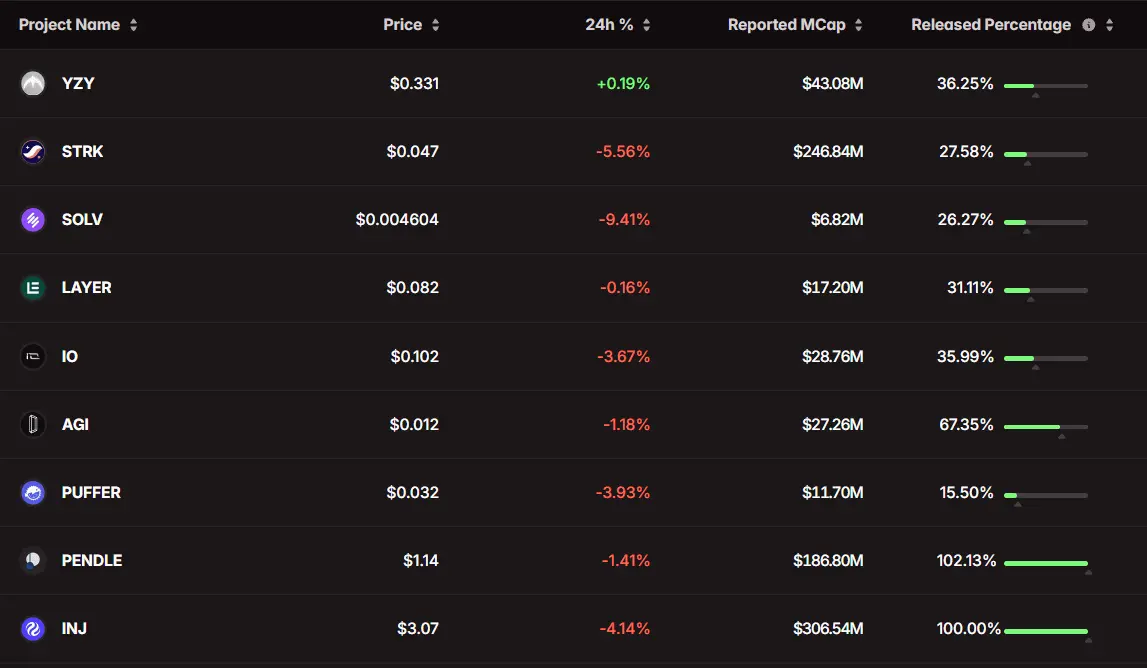The image size is (1147, 668).
Task: Open the PENDLE project name link
Action: click(92, 561)
